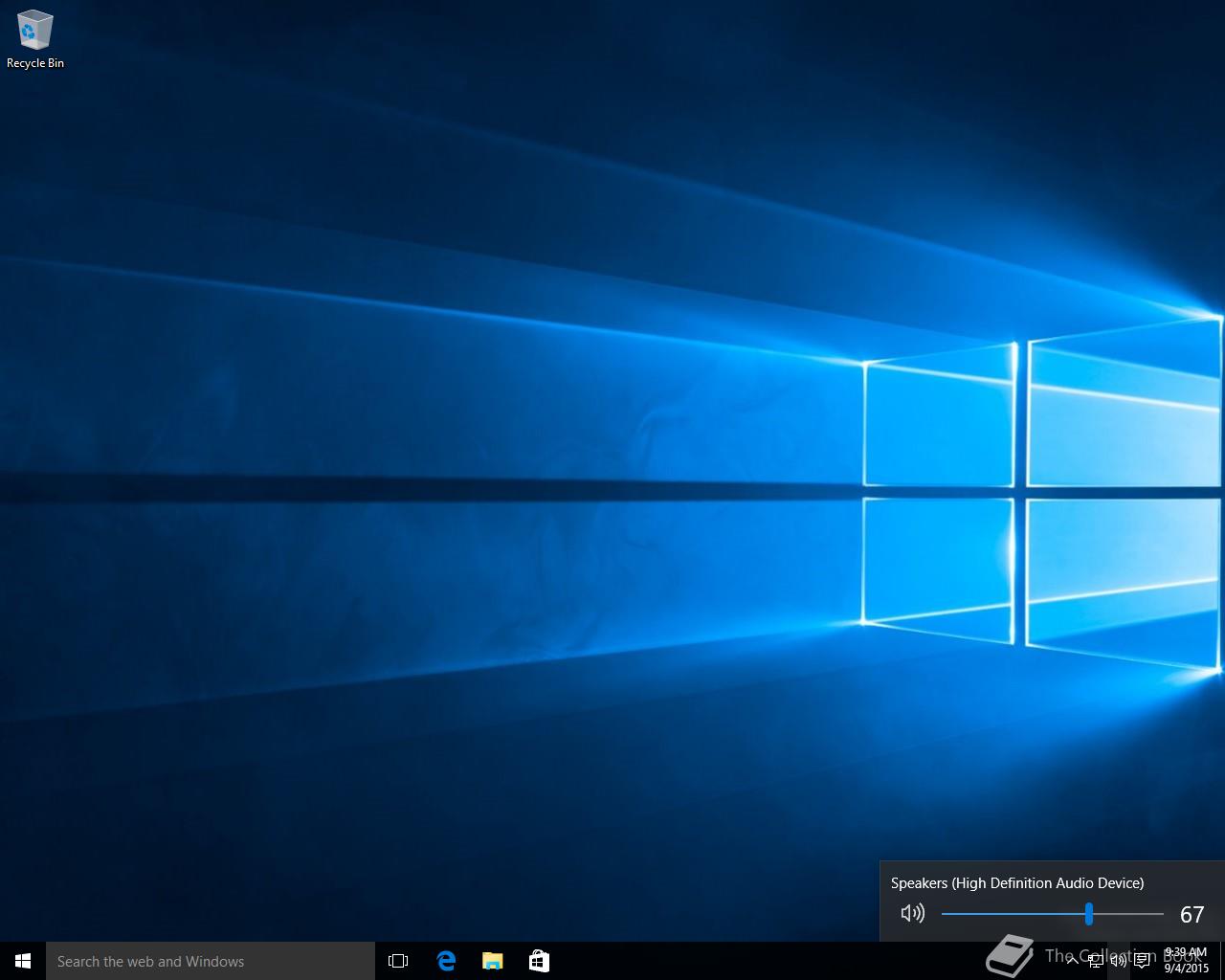Click the Search the web and Windows box
Image resolution: width=1225 pixels, height=980 pixels.
[x=211, y=961]
